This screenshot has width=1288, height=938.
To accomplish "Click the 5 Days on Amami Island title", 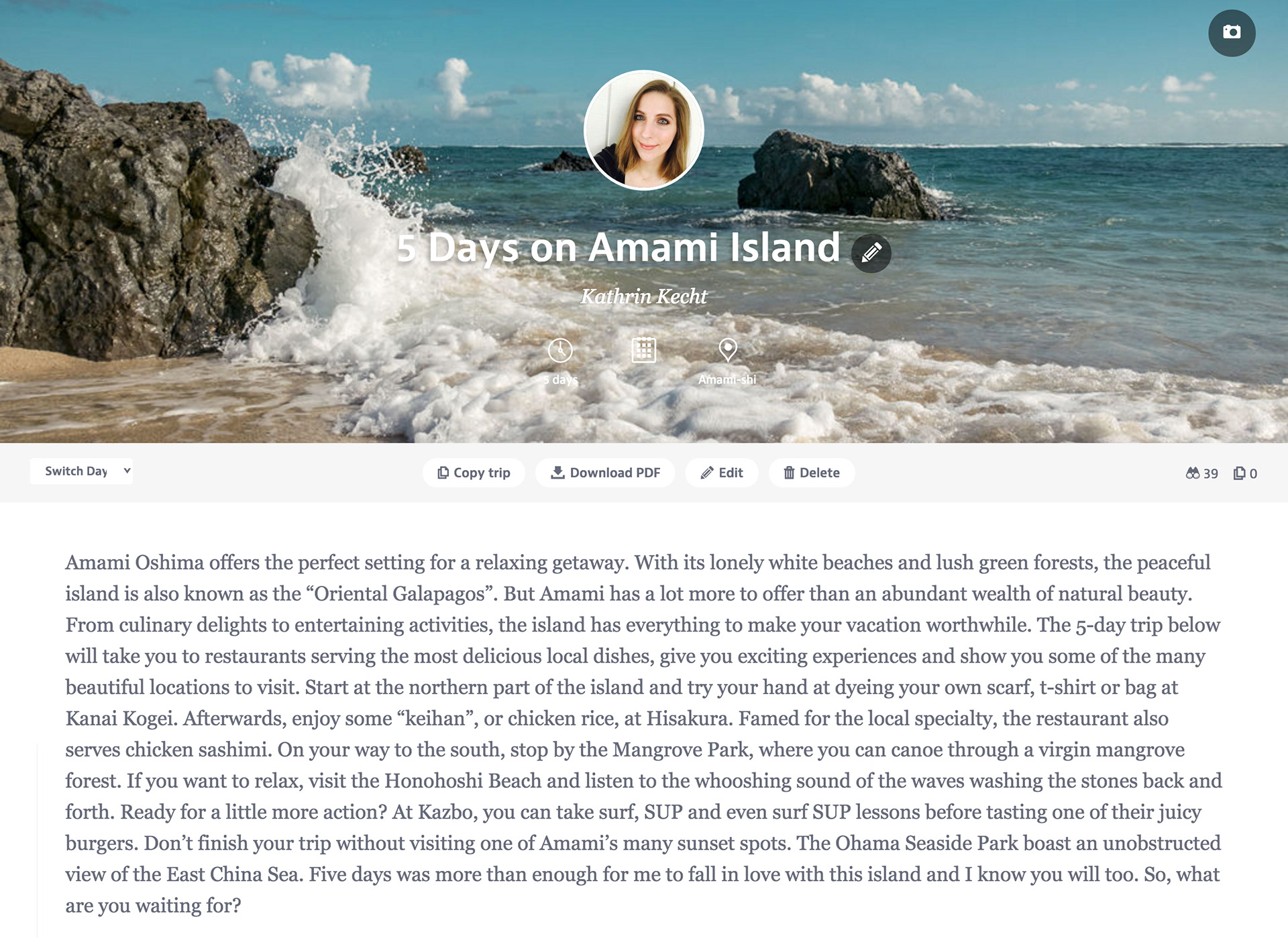I will point(618,247).
